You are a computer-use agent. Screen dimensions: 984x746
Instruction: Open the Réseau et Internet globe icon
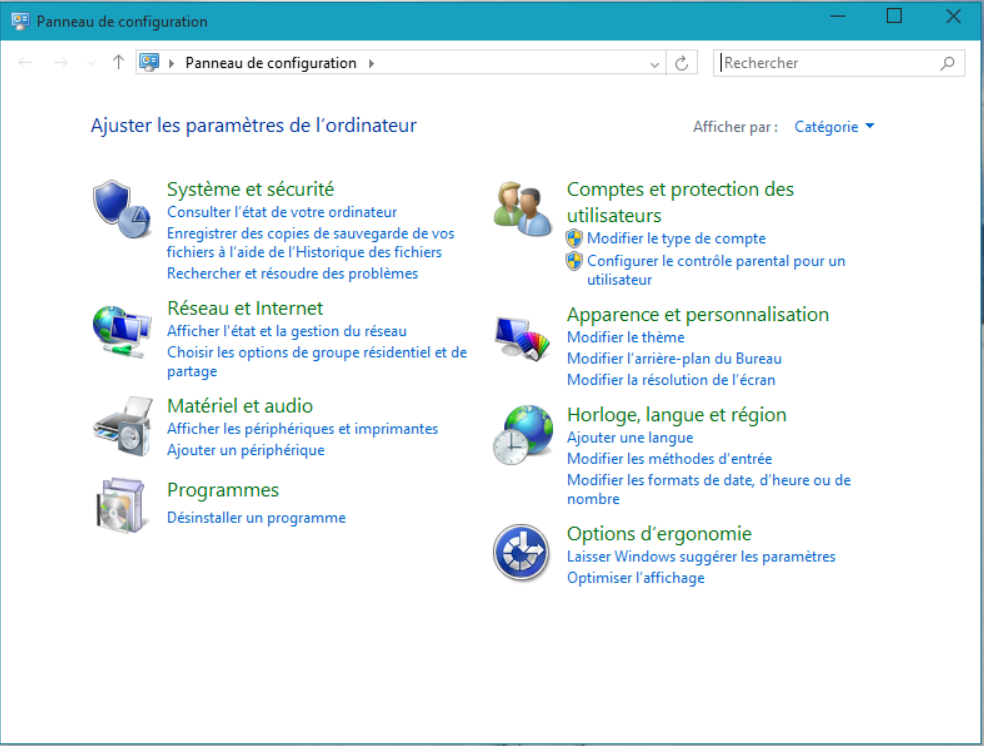point(122,331)
